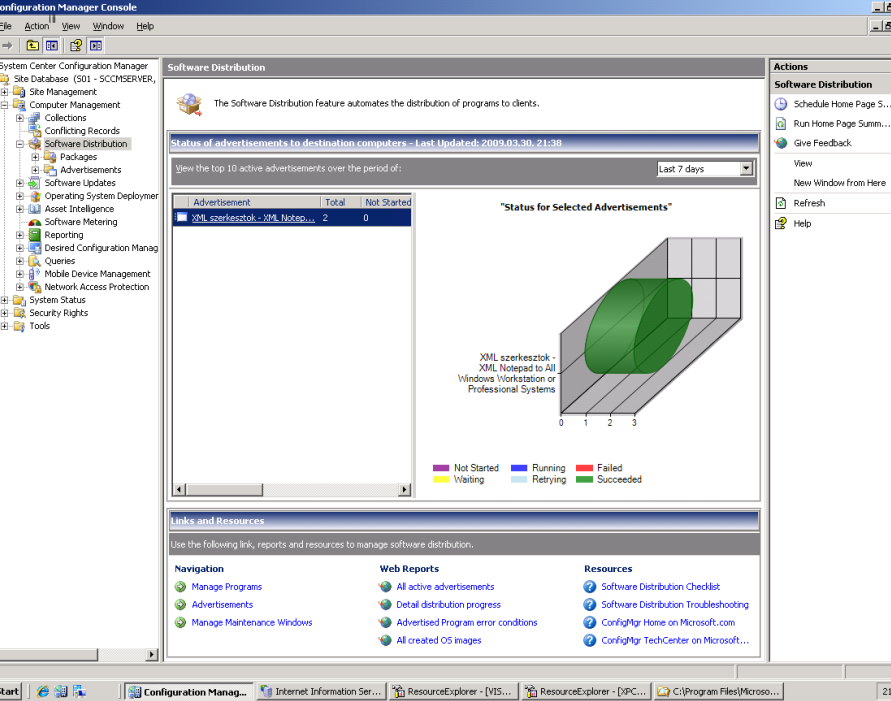Viewport: 891px width, 701px height.
Task: Click the Queries node icon in tree
Action: click(35, 261)
